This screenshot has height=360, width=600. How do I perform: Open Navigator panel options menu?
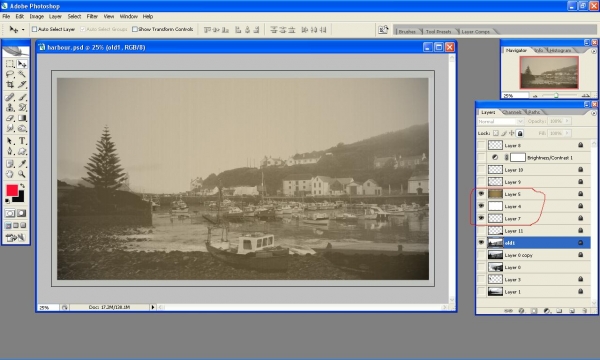(593, 51)
